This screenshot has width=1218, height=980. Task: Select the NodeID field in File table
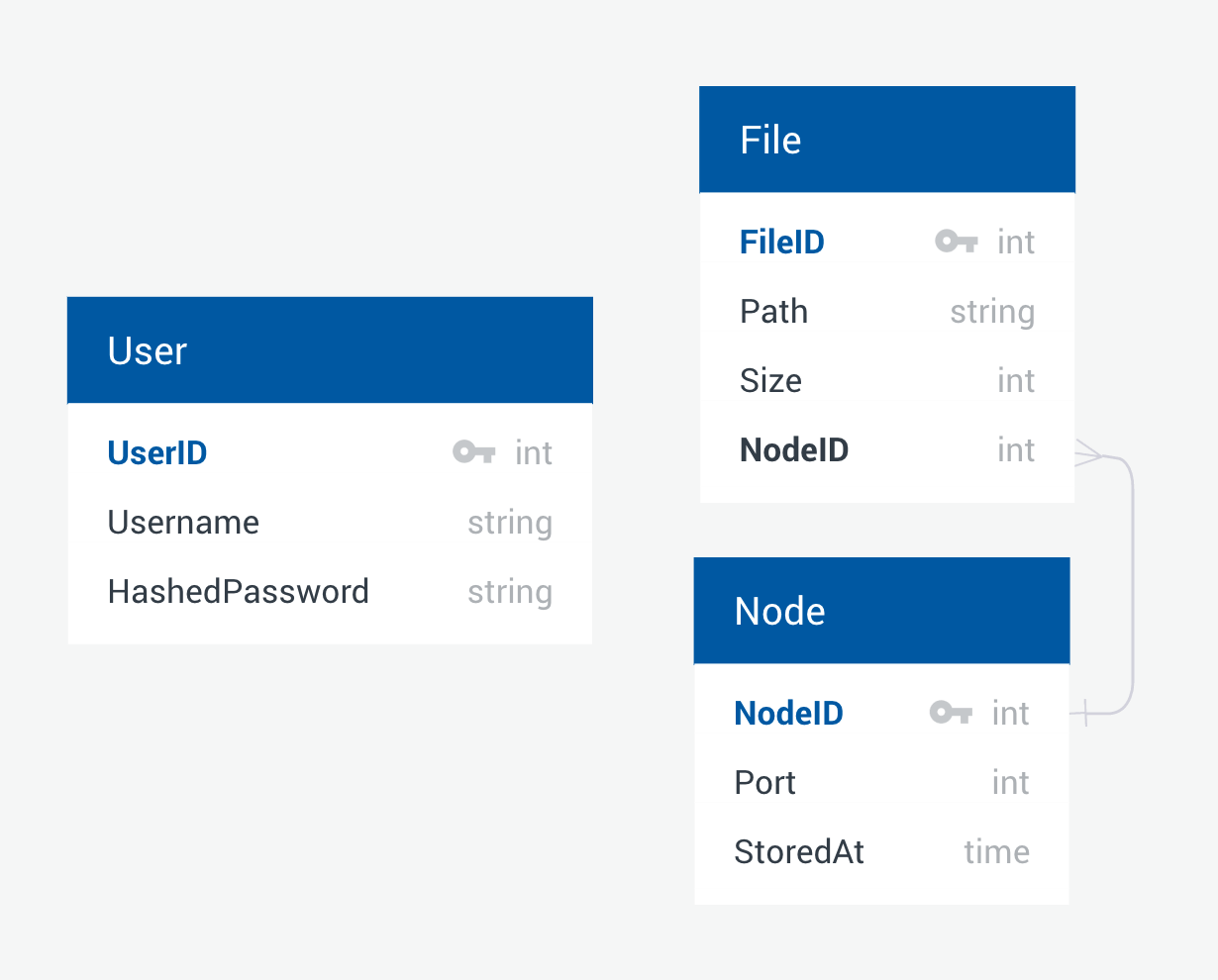coord(793,449)
